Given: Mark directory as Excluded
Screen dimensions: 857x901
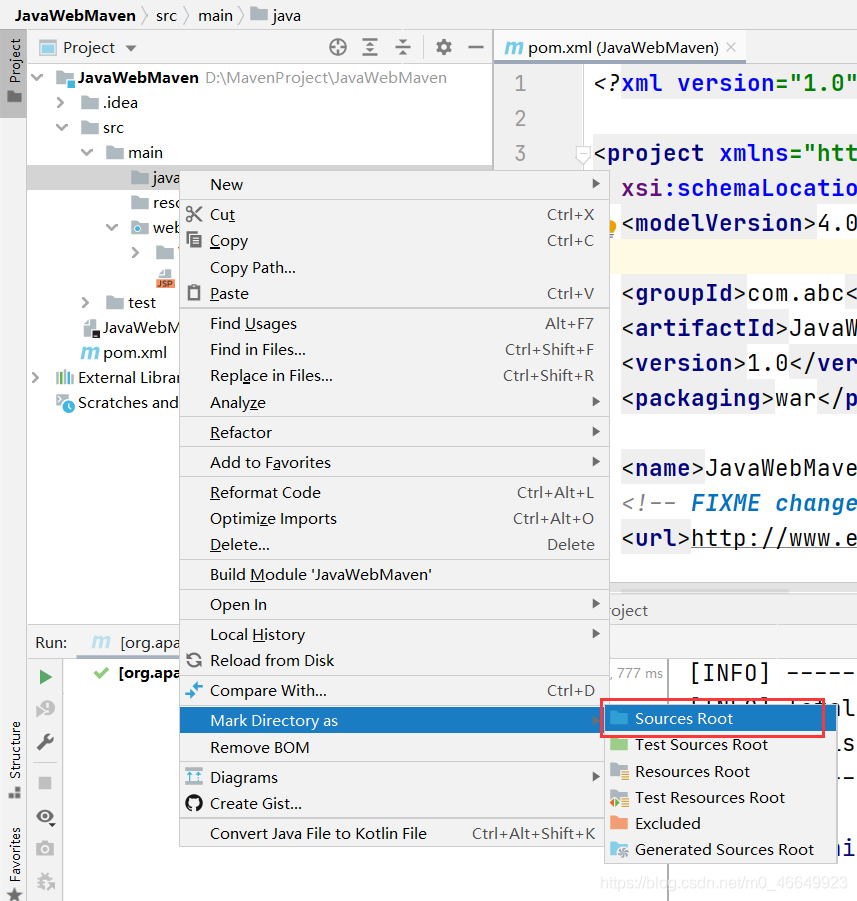Looking at the screenshot, I should [720, 824].
